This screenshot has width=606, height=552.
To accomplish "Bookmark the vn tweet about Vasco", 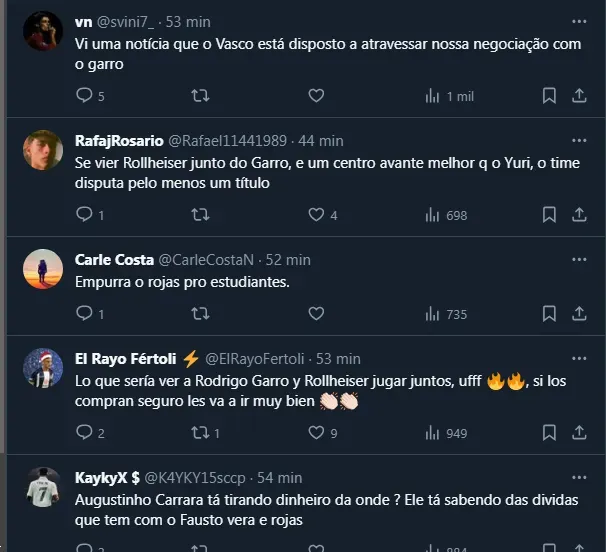I will (549, 96).
